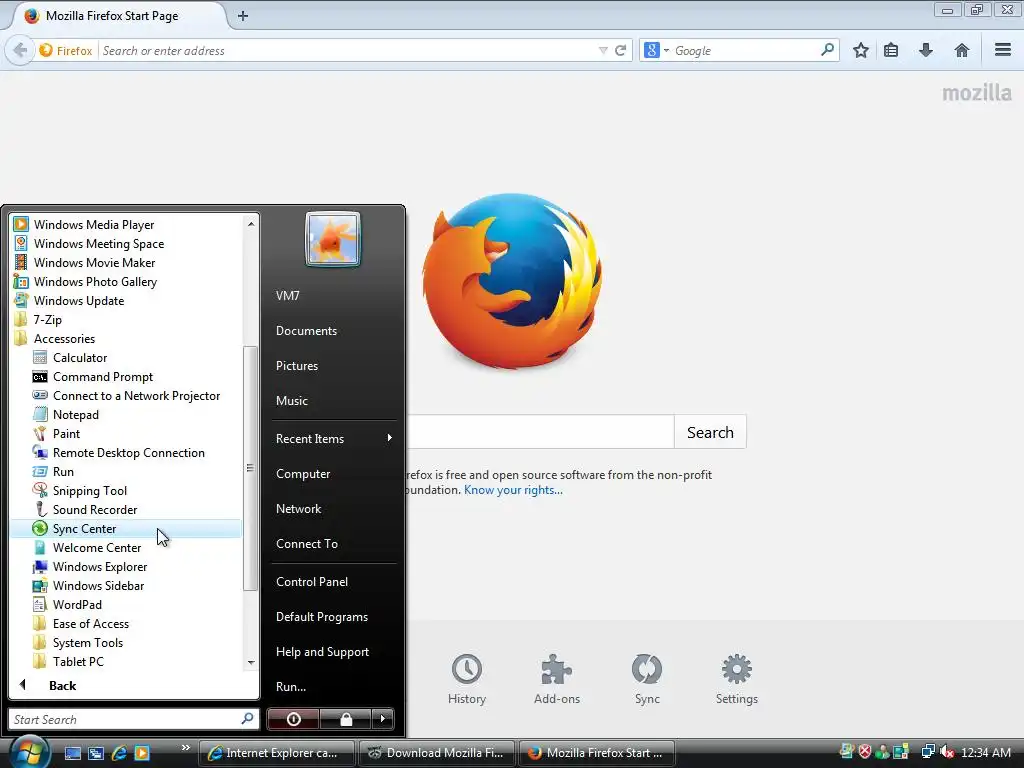Open the Firefox hamburger menu

[1002, 50]
